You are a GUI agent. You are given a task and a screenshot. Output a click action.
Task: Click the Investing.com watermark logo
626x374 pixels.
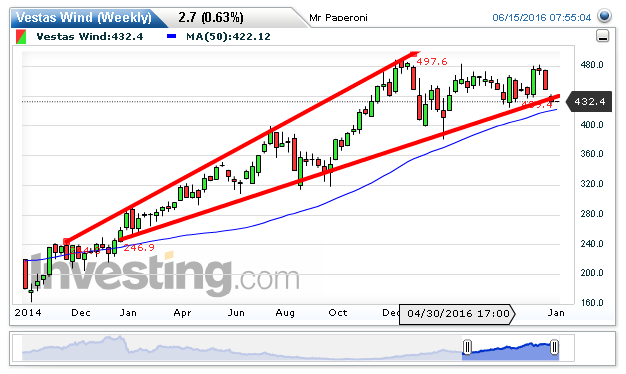pos(165,275)
